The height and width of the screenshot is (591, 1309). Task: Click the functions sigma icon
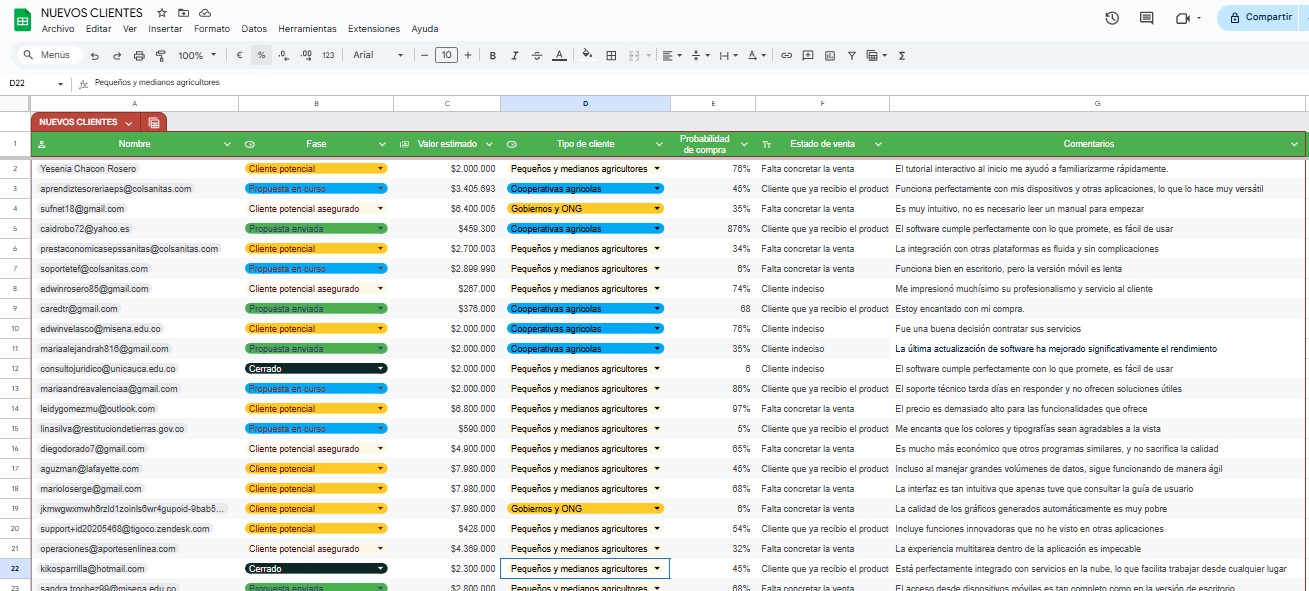902,55
